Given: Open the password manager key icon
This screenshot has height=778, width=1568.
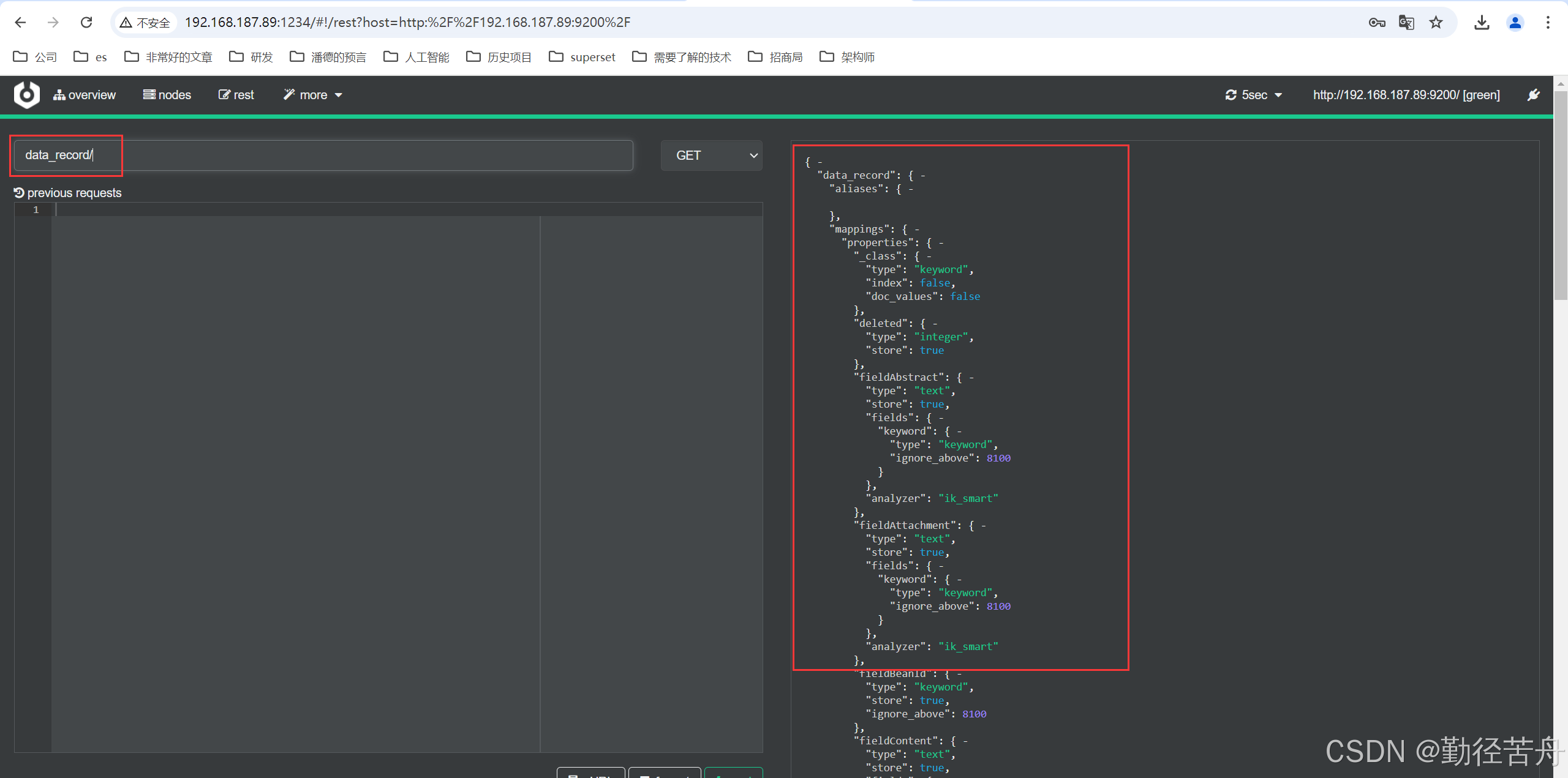Looking at the screenshot, I should [x=1377, y=23].
